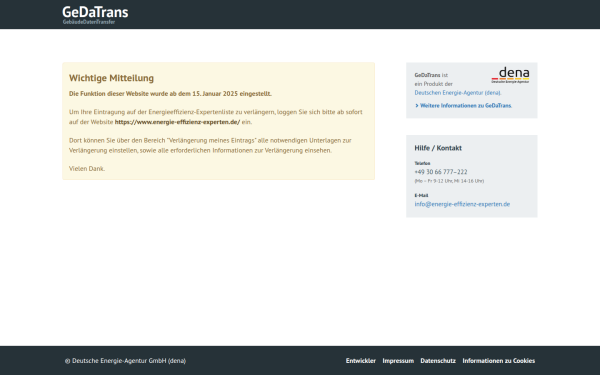Open the energie-effizienz-experten.de website link
This screenshot has width=600, height=375.
[177, 122]
